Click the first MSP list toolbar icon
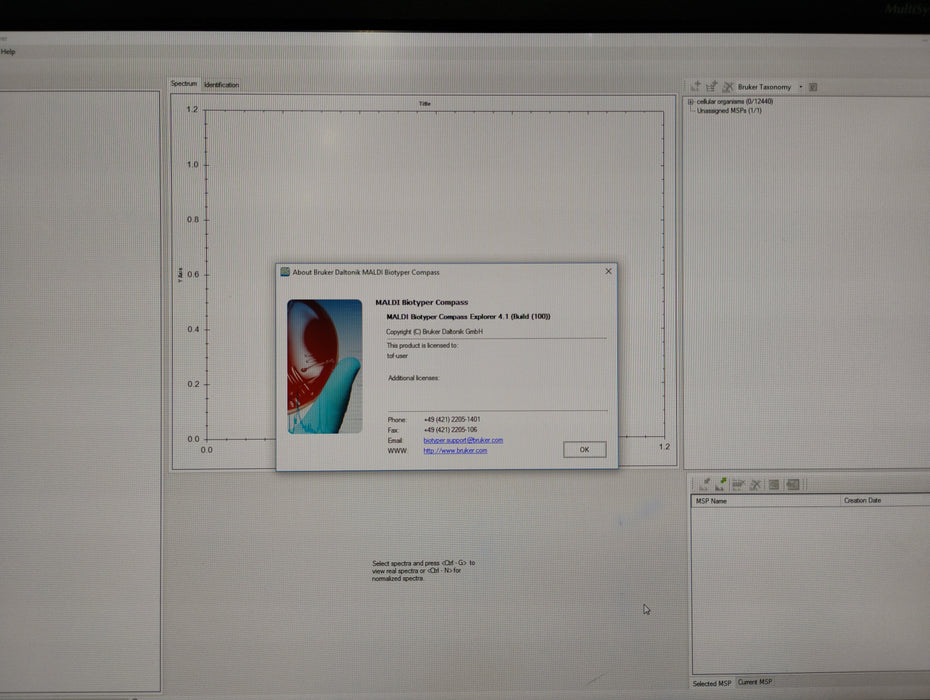The width and height of the screenshot is (930, 700). pyautogui.click(x=704, y=484)
